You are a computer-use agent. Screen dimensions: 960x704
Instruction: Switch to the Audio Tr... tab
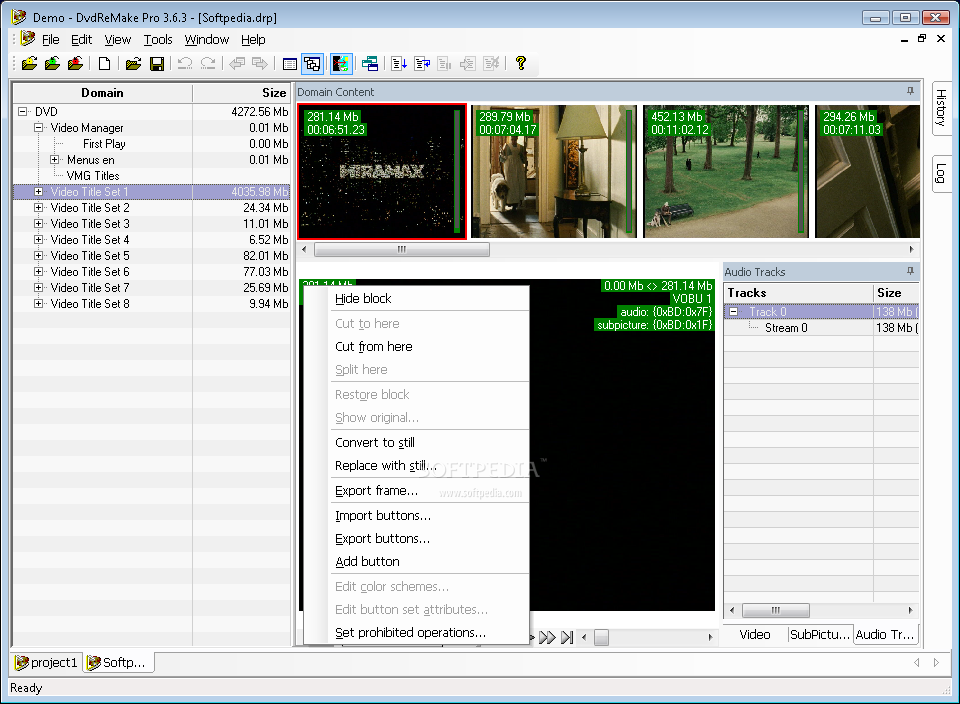coord(885,635)
